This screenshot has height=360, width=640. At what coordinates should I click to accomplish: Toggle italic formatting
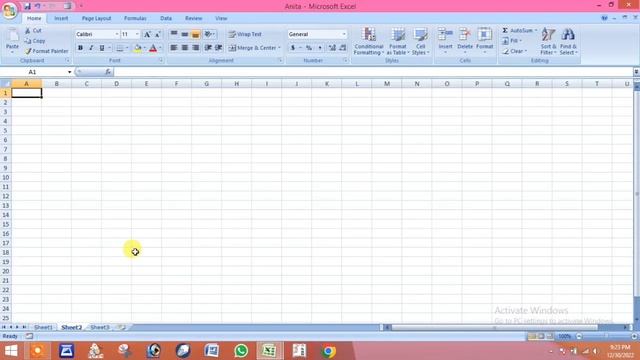[x=91, y=48]
